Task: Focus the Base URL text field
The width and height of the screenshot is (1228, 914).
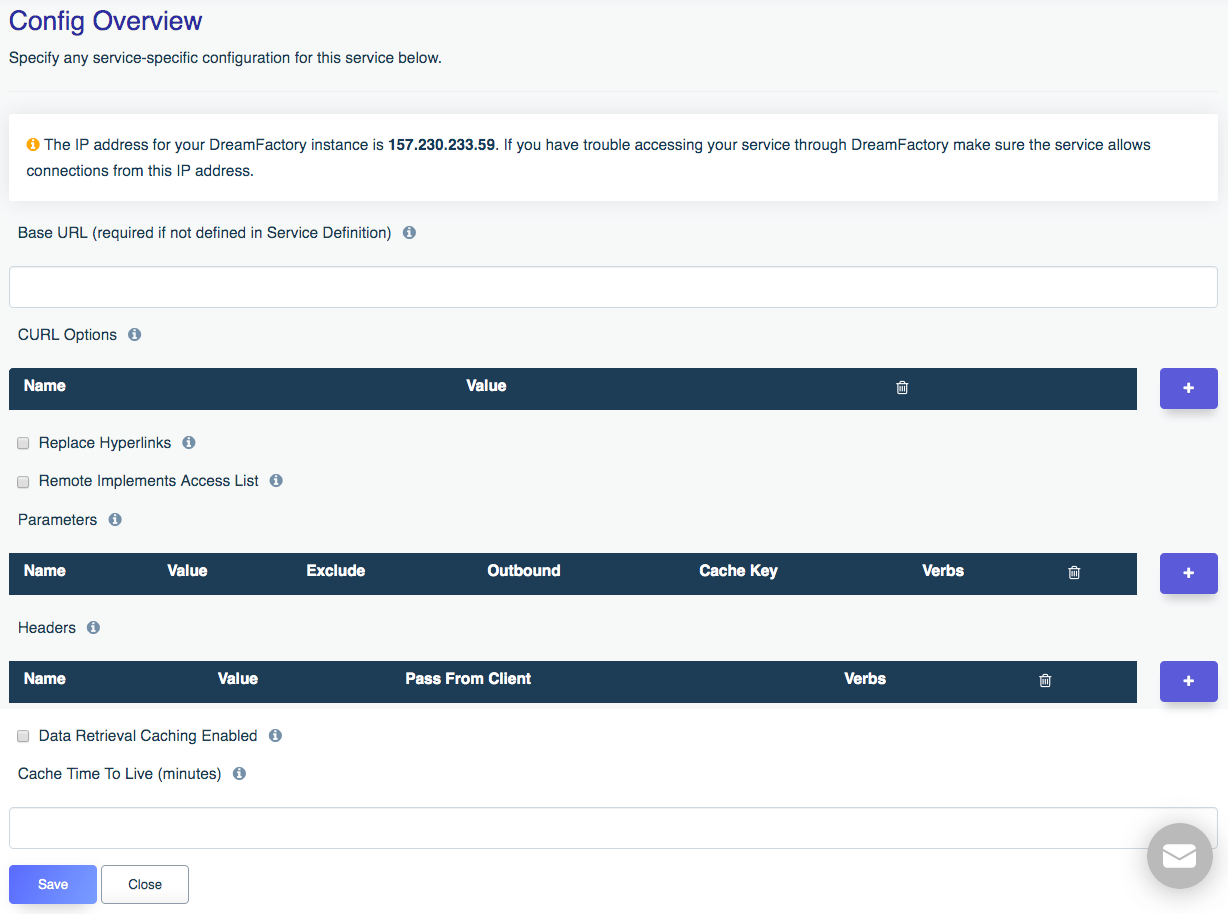Action: [x=613, y=287]
